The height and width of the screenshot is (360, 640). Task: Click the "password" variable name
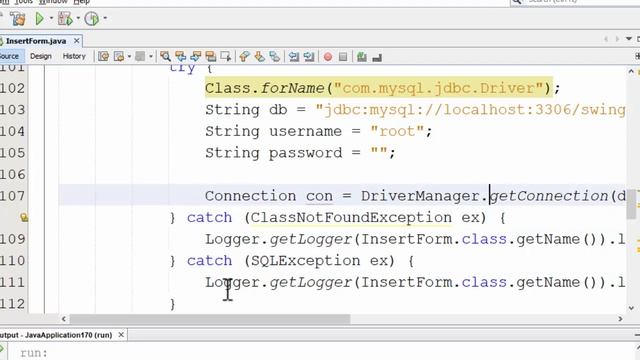point(305,153)
